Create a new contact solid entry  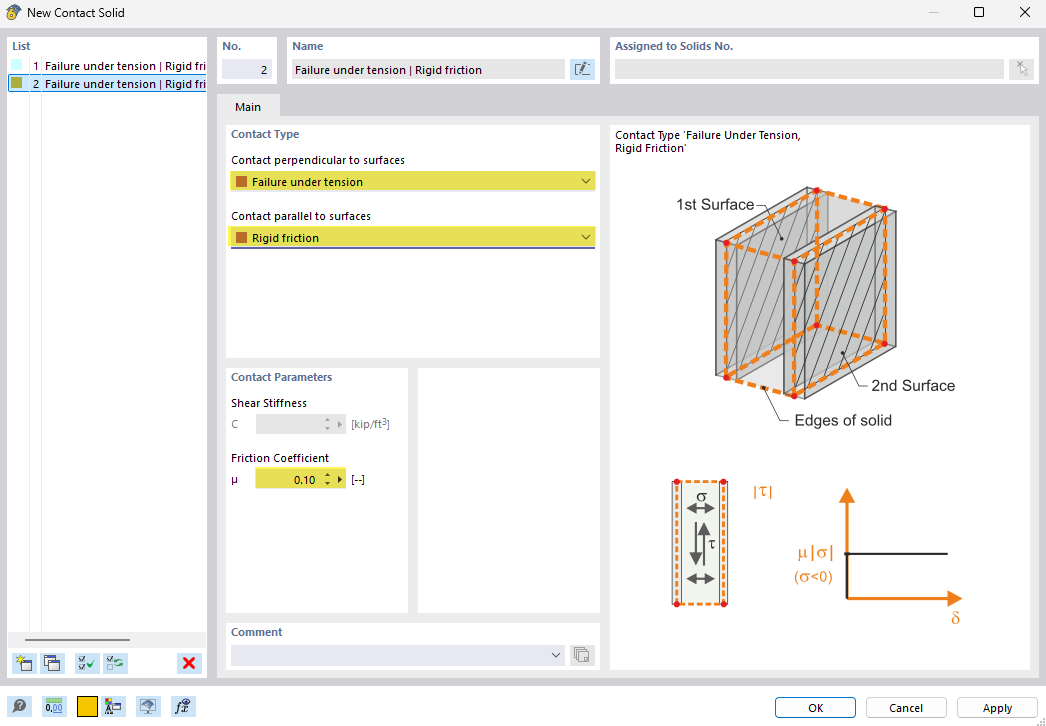coord(23,663)
